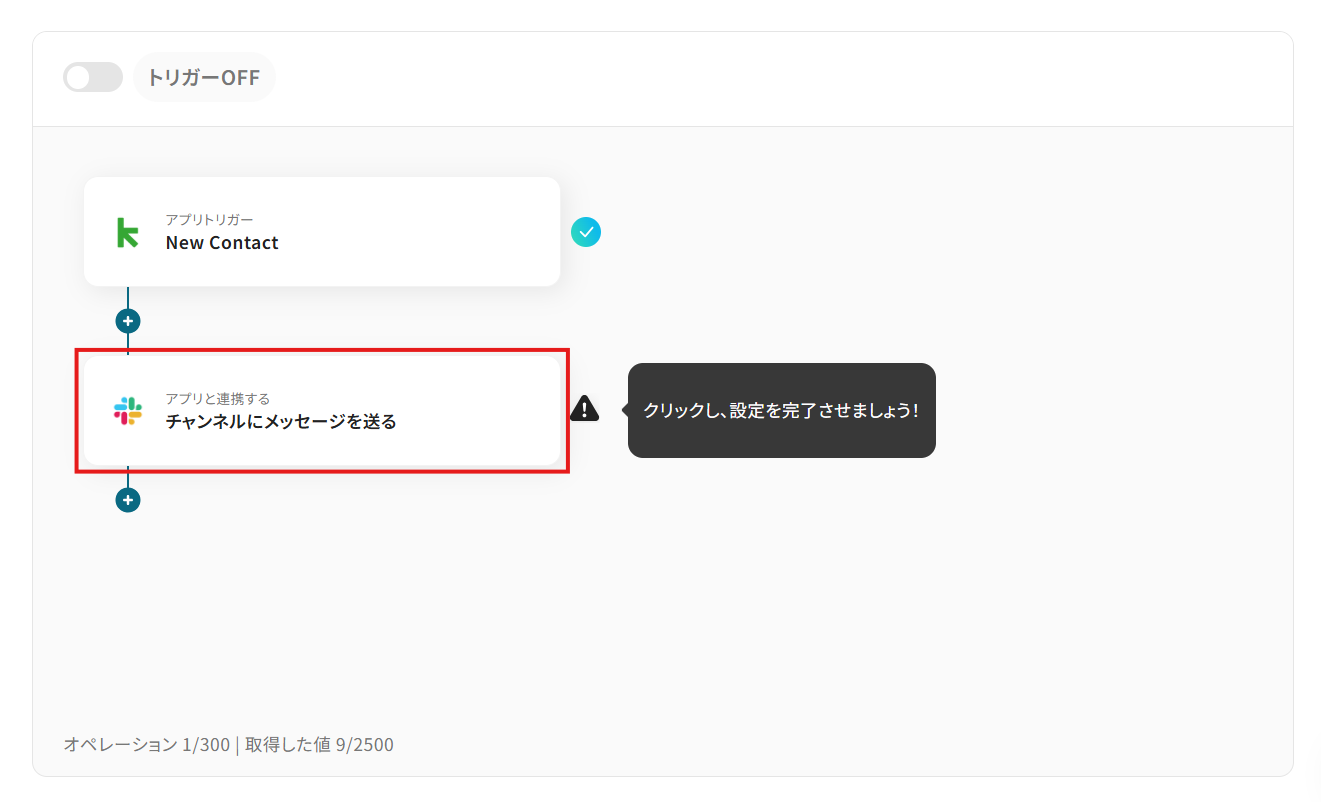Click the 取得した値 9/2500 text
This screenshot has width=1321, height=802.
(319, 744)
